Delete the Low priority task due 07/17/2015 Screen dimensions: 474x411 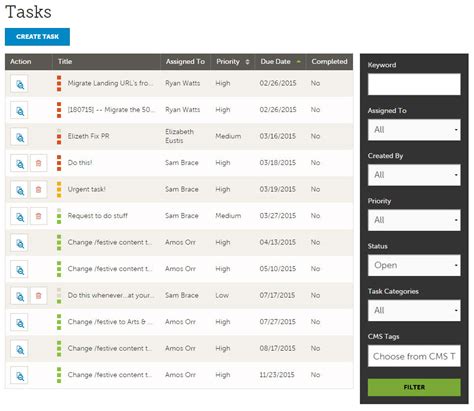click(39, 296)
